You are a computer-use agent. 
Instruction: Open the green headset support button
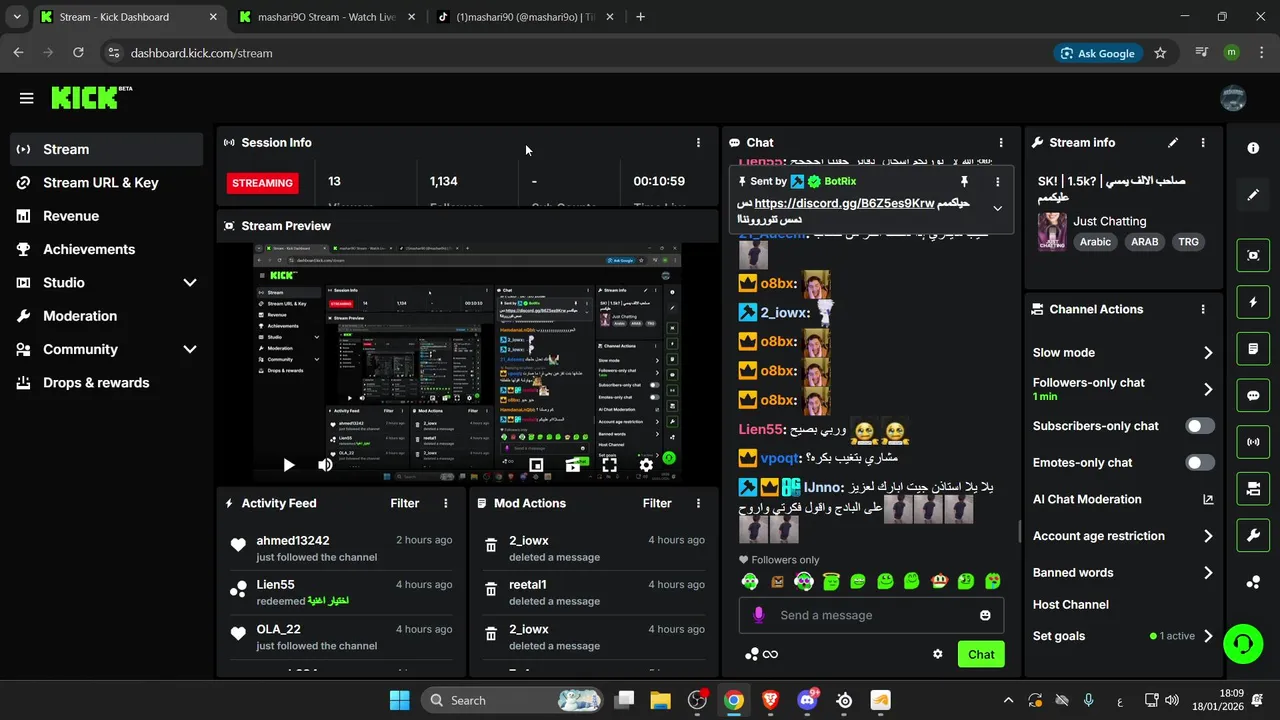pyautogui.click(x=1243, y=643)
